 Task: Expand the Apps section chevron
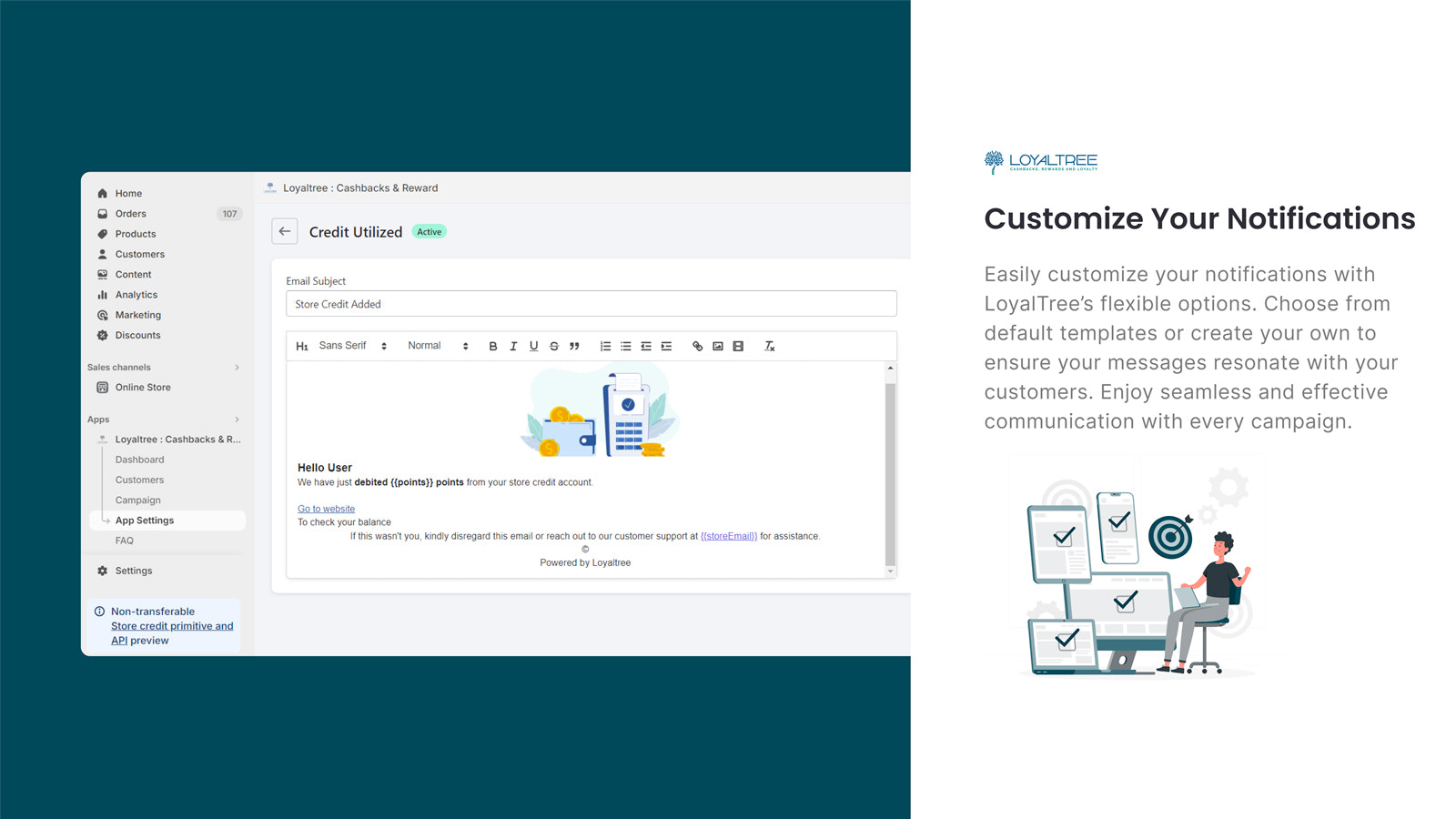(237, 420)
